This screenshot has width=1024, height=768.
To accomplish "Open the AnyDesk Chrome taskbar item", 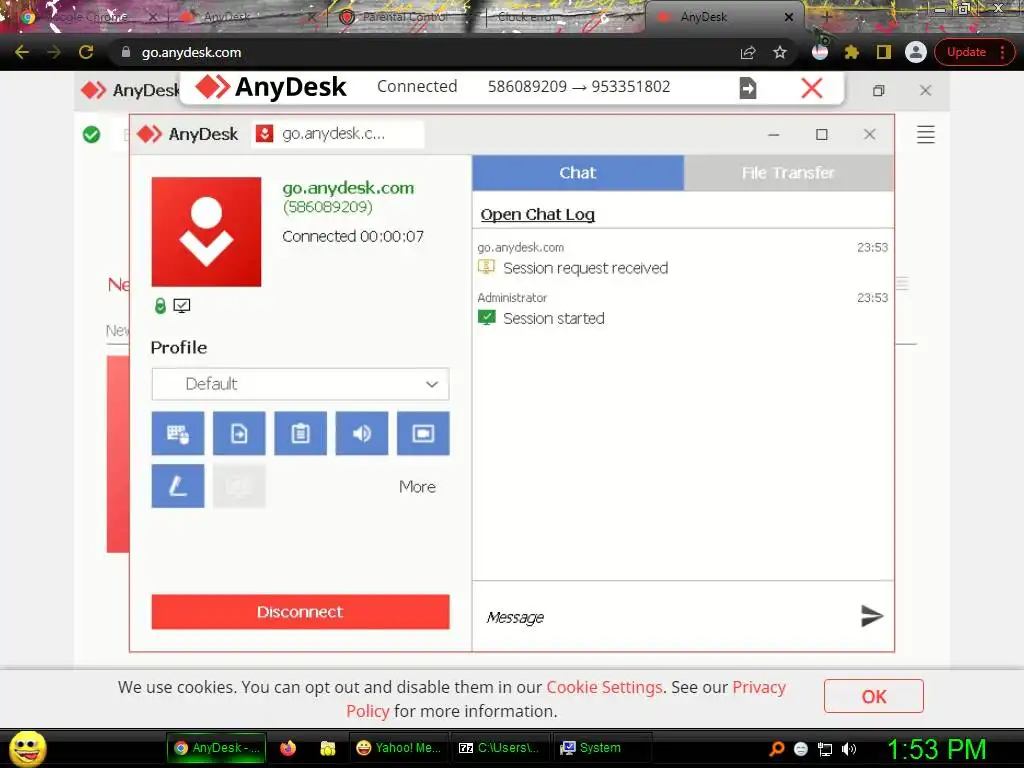I will (217, 748).
